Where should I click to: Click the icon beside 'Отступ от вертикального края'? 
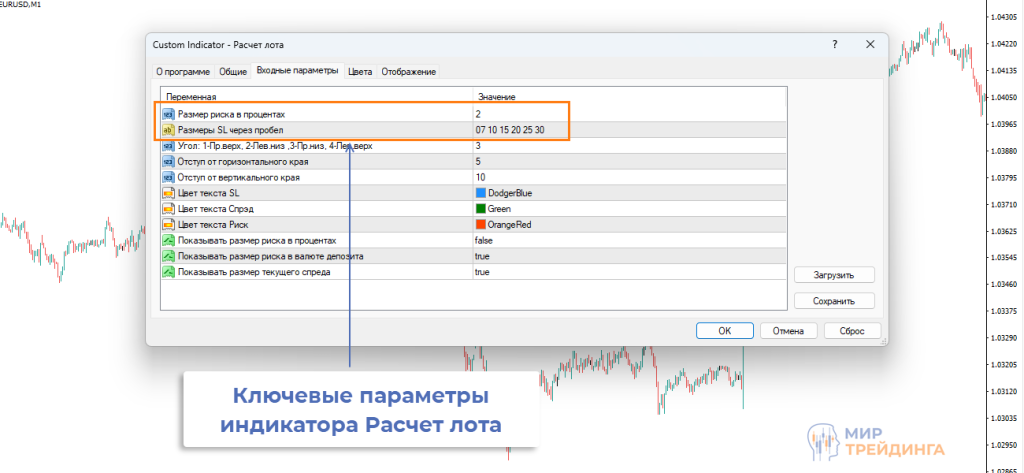pyautogui.click(x=168, y=177)
